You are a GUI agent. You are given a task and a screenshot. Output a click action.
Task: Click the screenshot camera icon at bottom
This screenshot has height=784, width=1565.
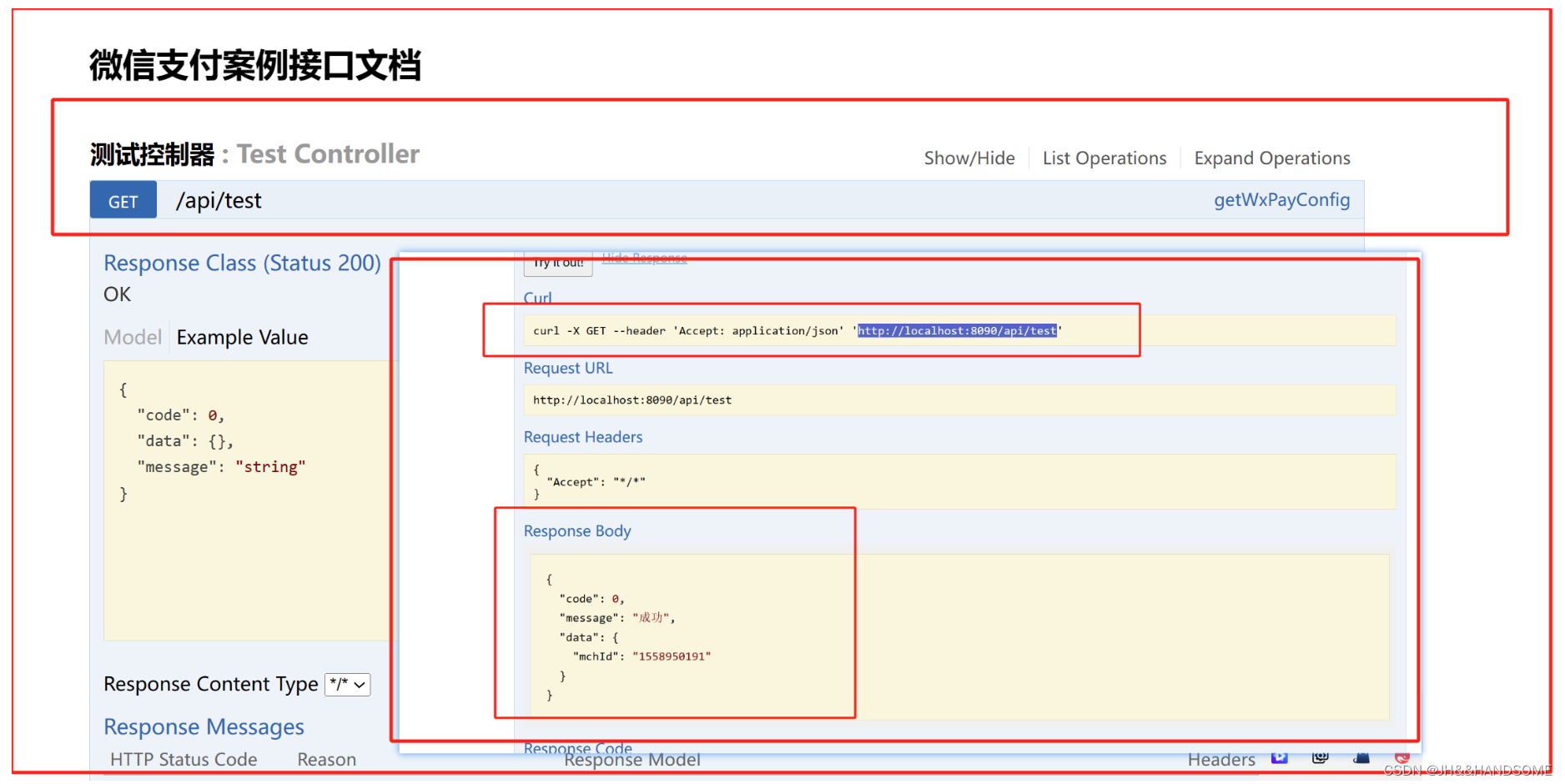coord(1321,757)
